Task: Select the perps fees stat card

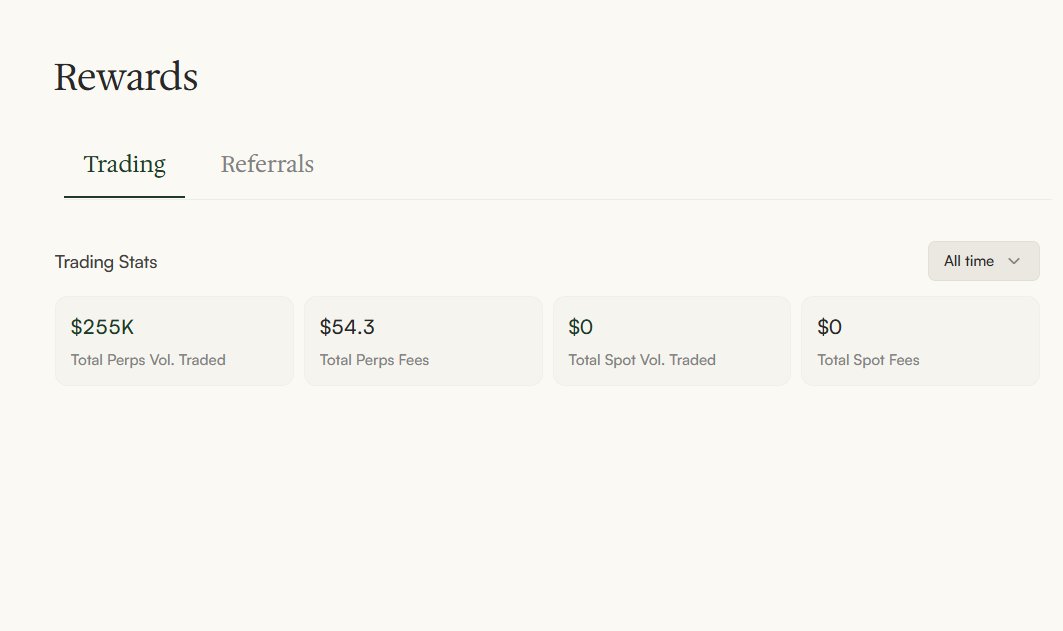Action: 423,341
